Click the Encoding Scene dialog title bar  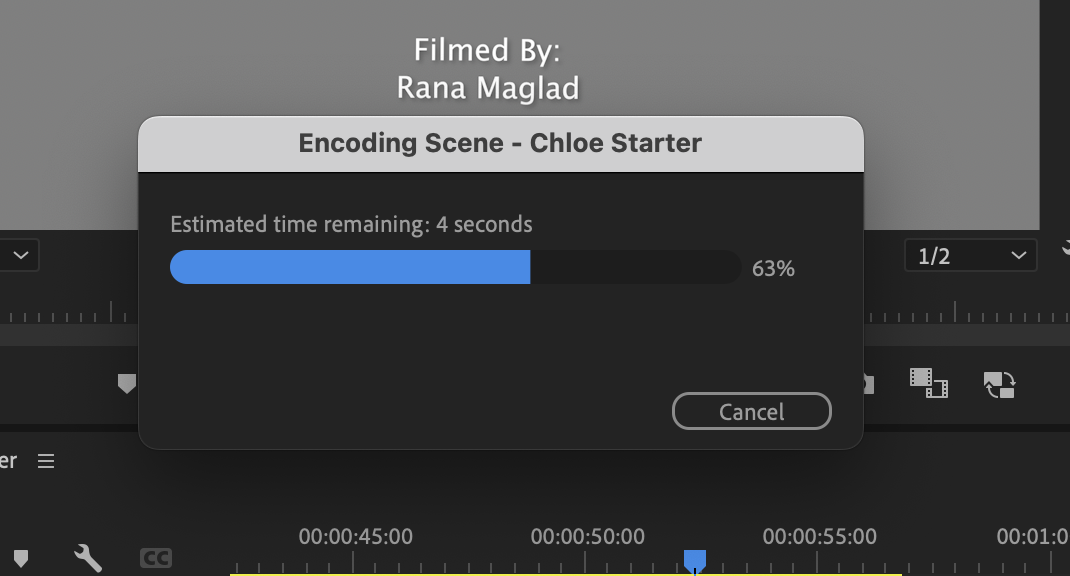[500, 143]
